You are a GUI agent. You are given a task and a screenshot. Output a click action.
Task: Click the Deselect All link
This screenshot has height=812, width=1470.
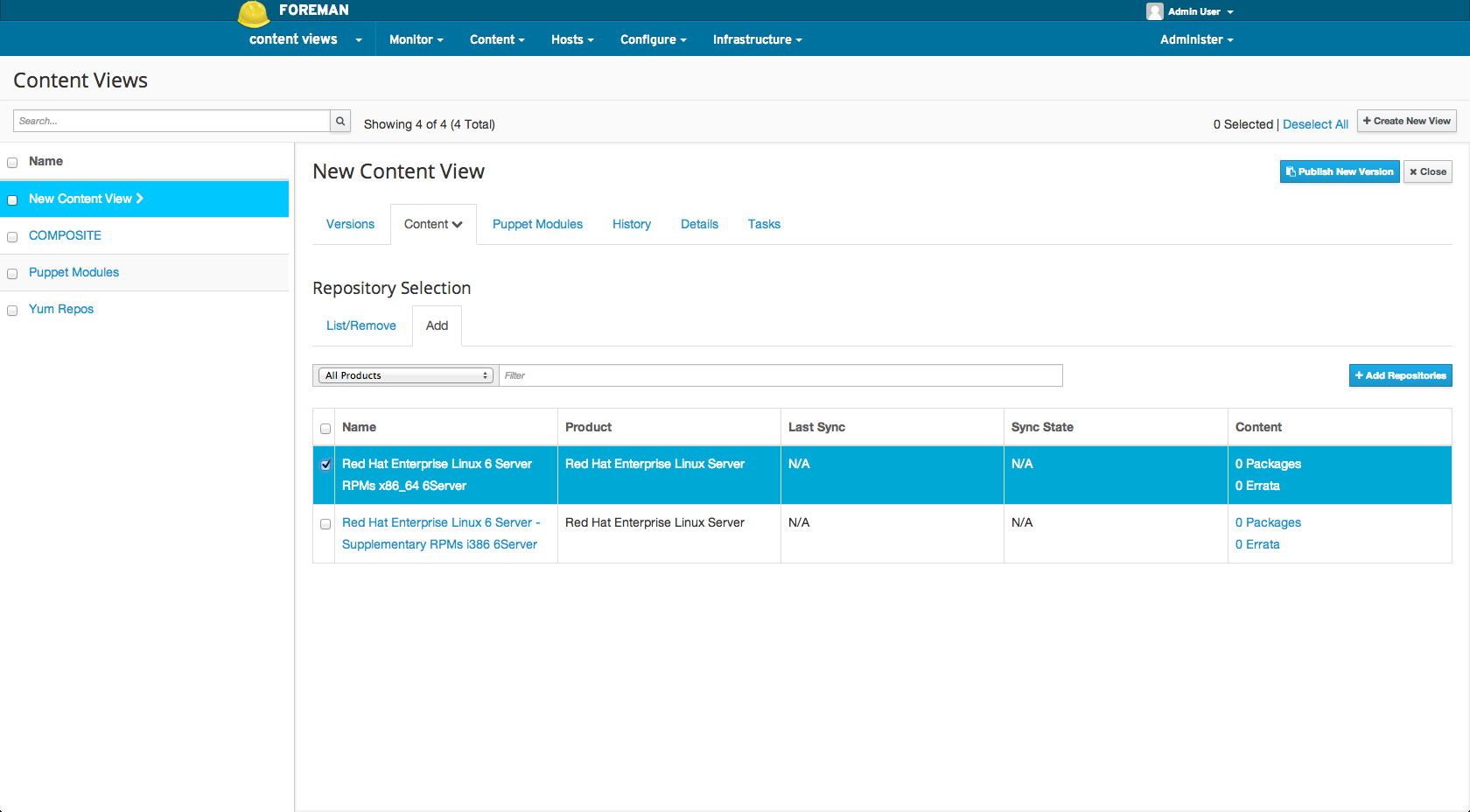pyautogui.click(x=1315, y=124)
